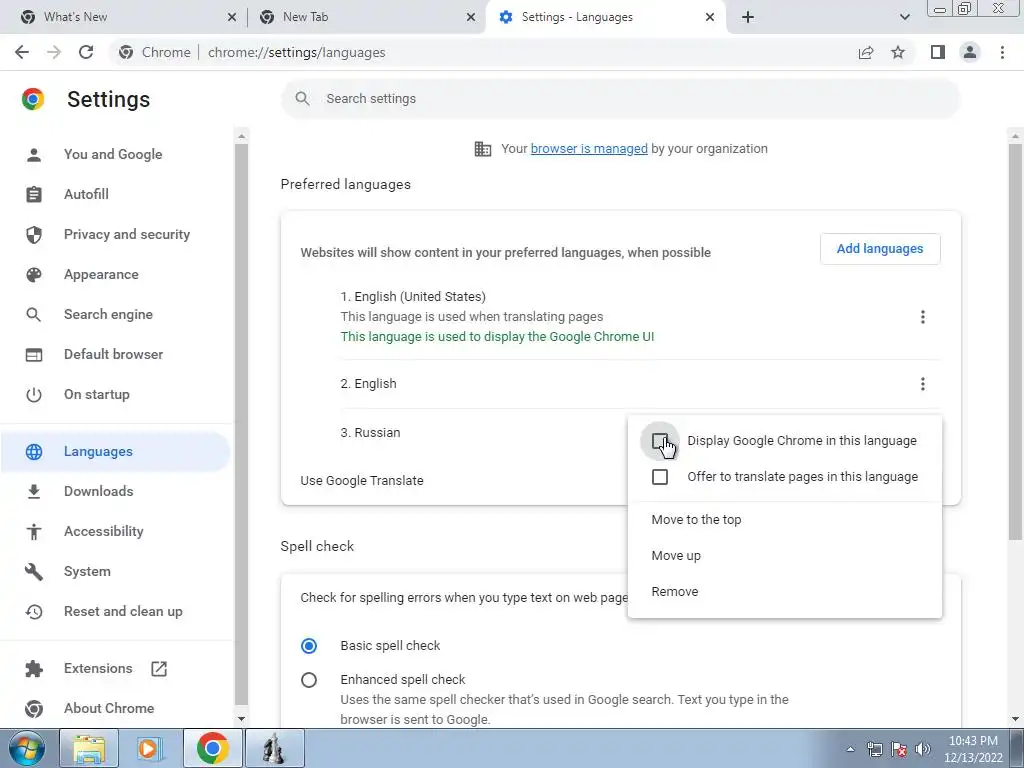Reload the current page
Image resolution: width=1024 pixels, height=768 pixels.
pyautogui.click(x=86, y=52)
